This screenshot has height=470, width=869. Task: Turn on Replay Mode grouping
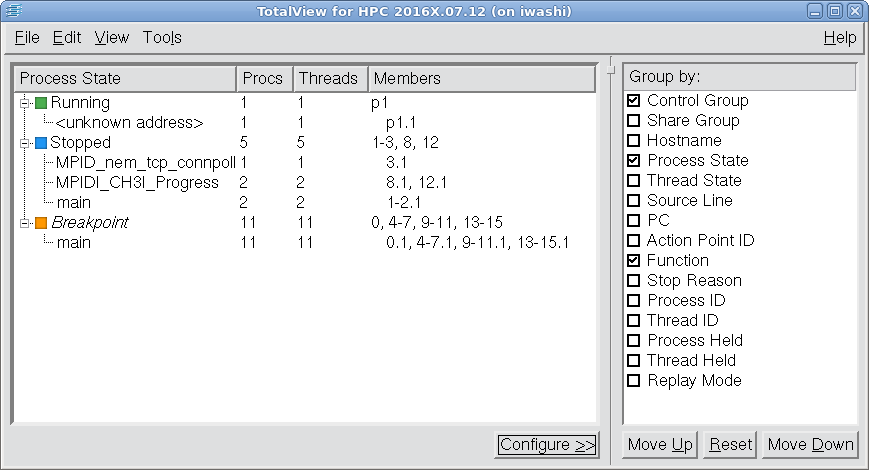click(633, 381)
